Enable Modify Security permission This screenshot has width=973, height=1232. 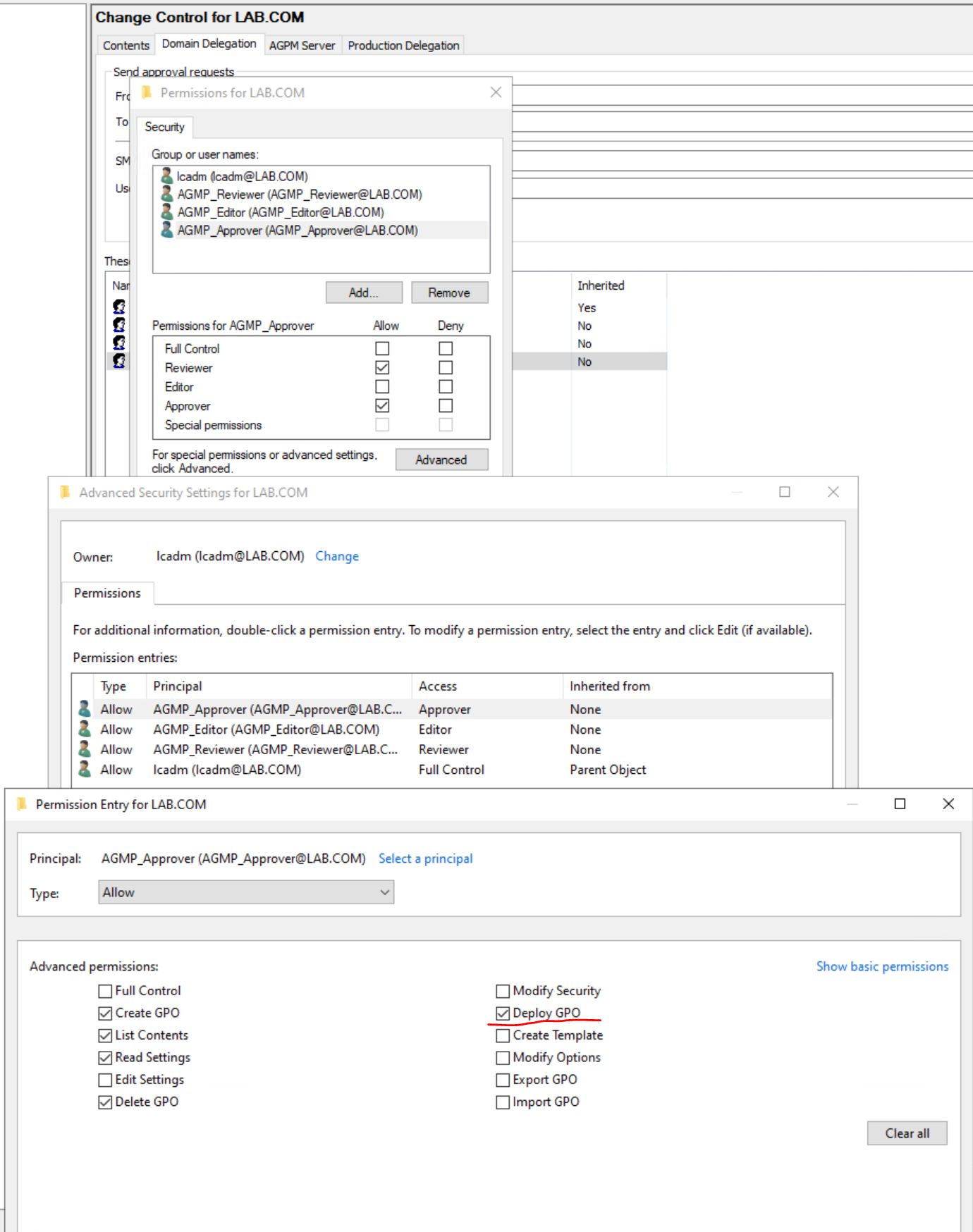pos(503,991)
